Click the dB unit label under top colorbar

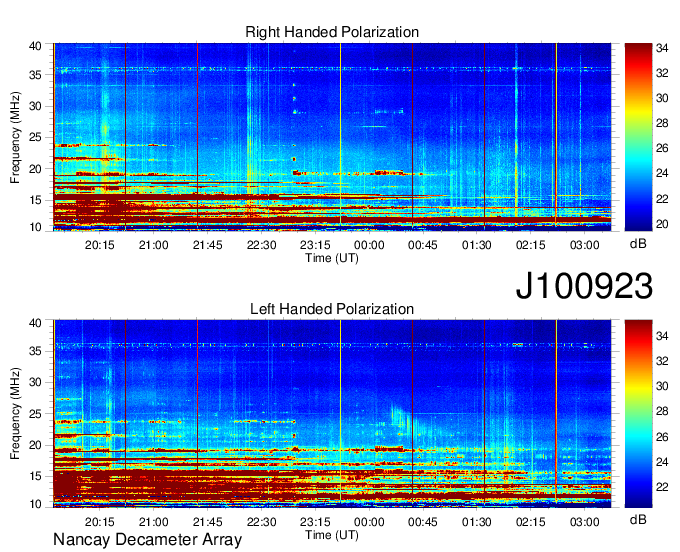[638, 244]
